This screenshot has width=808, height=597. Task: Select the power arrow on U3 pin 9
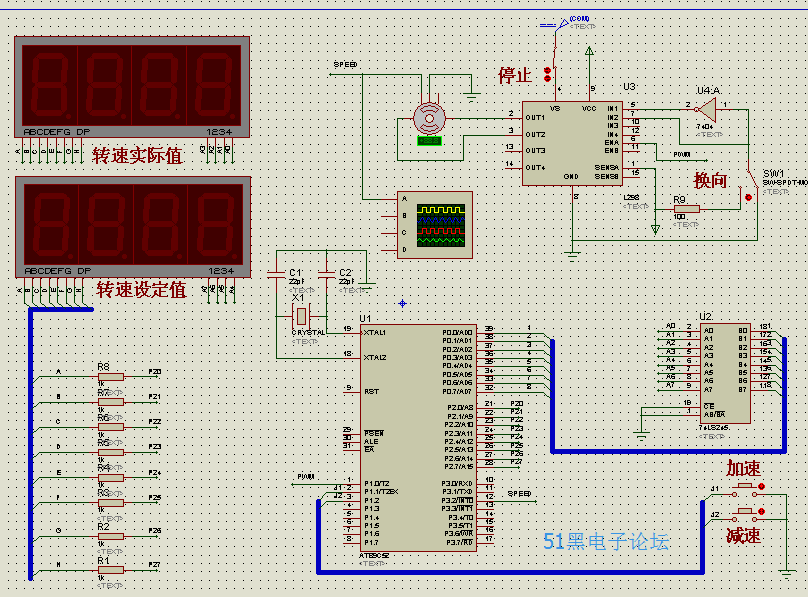pyautogui.click(x=590, y=51)
